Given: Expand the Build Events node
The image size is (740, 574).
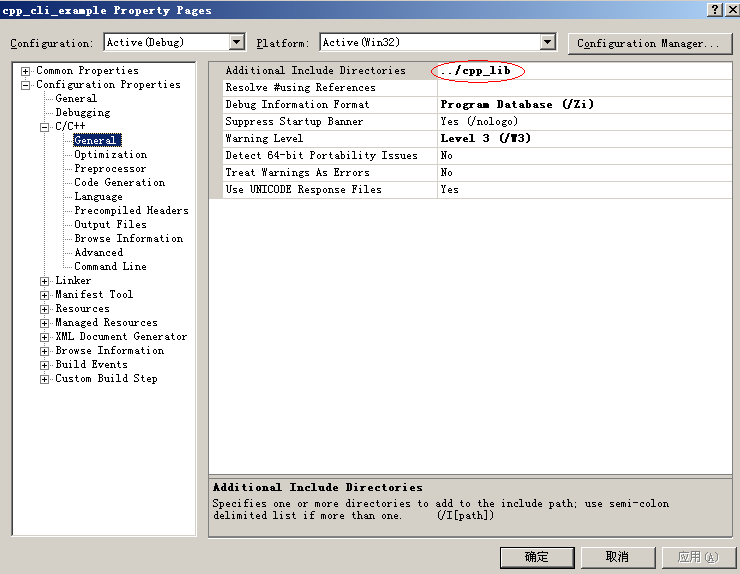Looking at the screenshot, I should pos(45,365).
